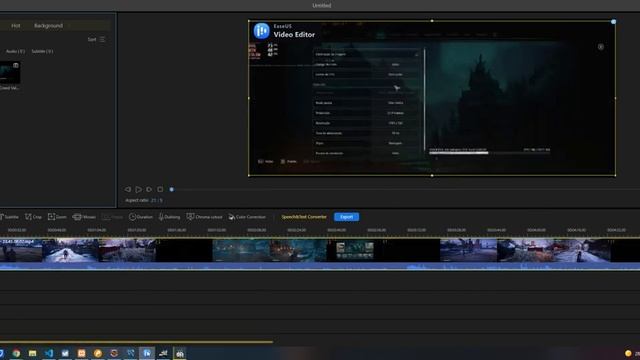Screen dimensions: 640x360
Task: Open Color Correction tool
Action: [247, 217]
